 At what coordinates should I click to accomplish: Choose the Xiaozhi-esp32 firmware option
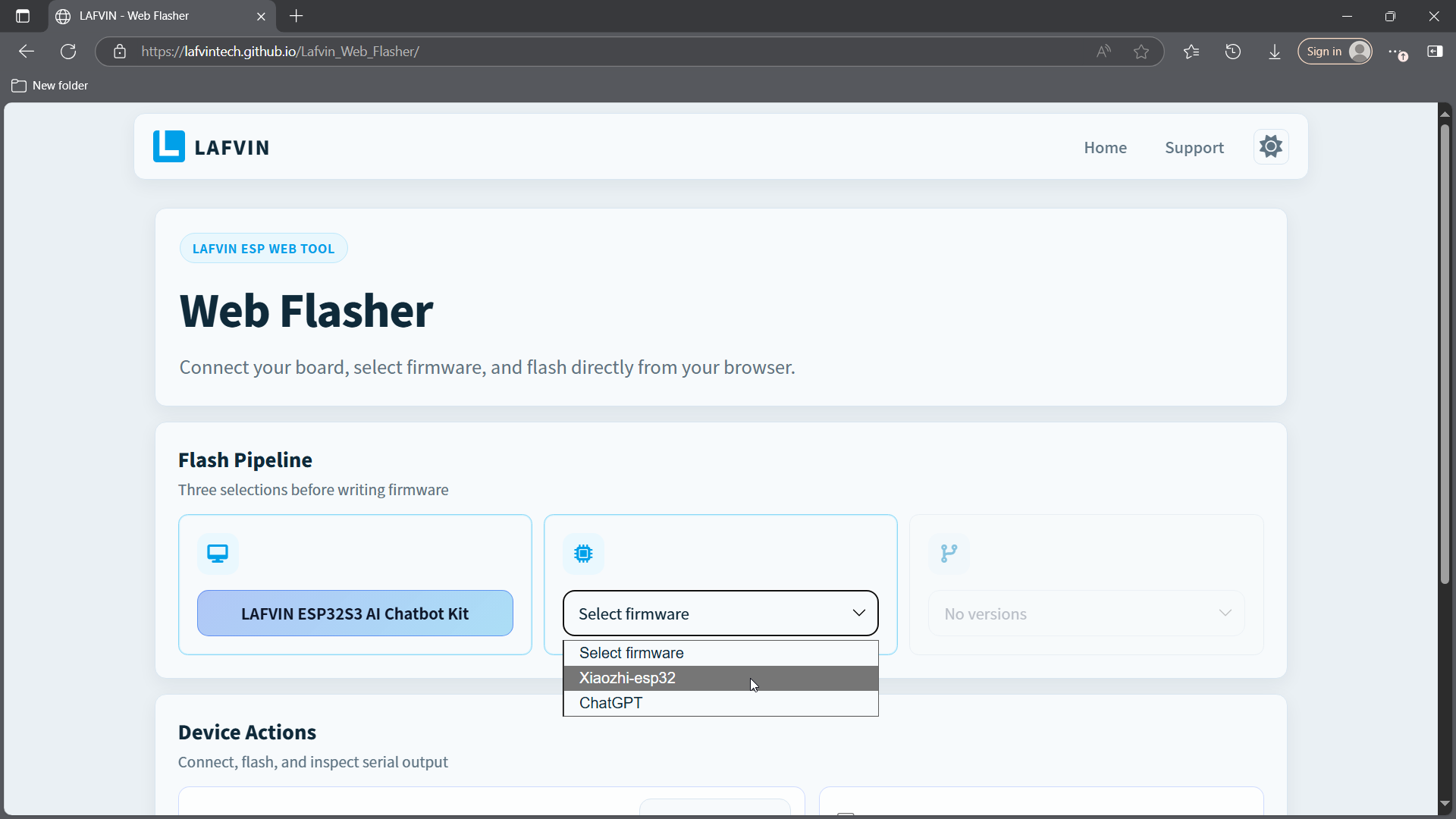coord(720,678)
